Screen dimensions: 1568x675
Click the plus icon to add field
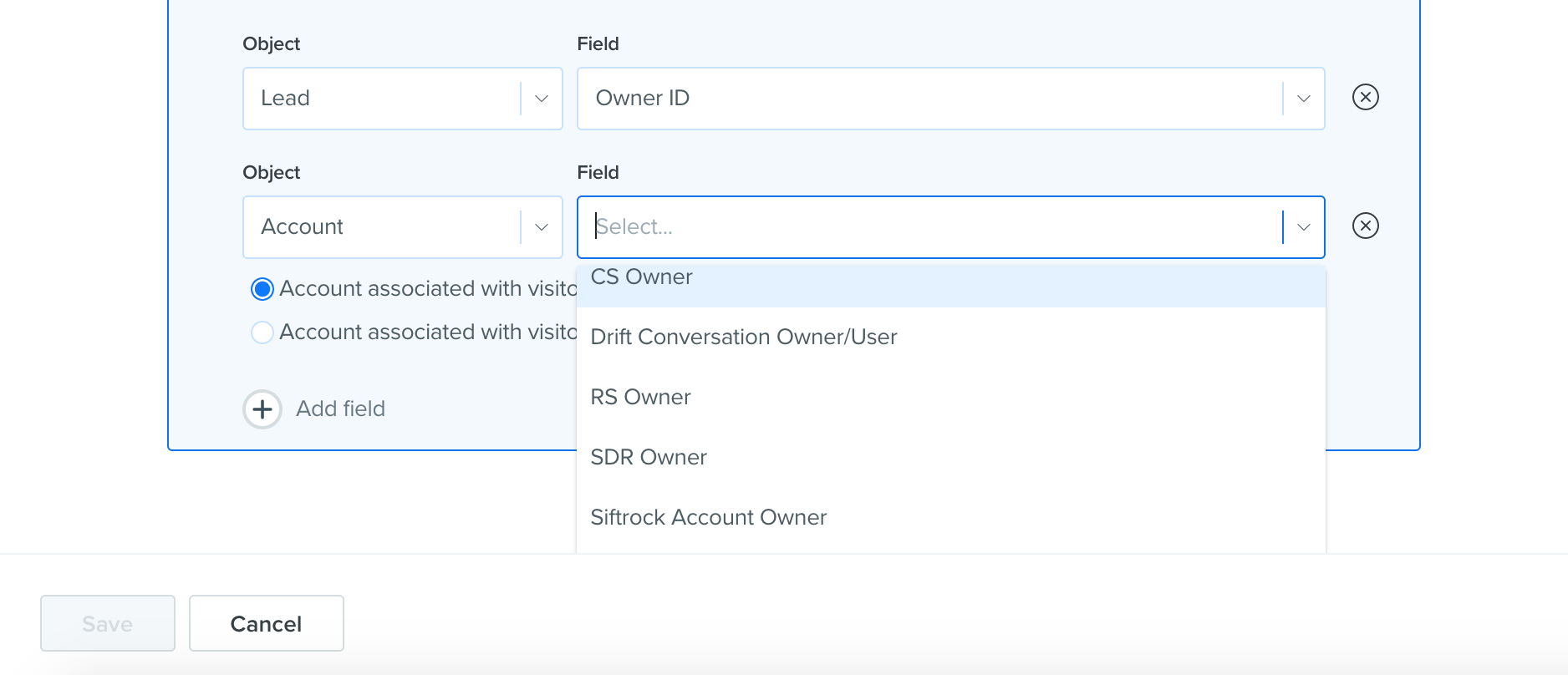coord(262,409)
